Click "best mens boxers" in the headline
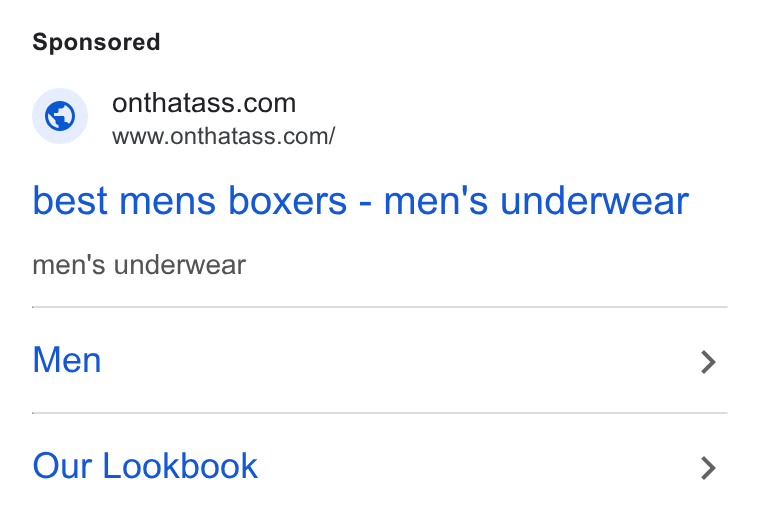The width and height of the screenshot is (760, 518). pyautogui.click(x=190, y=201)
